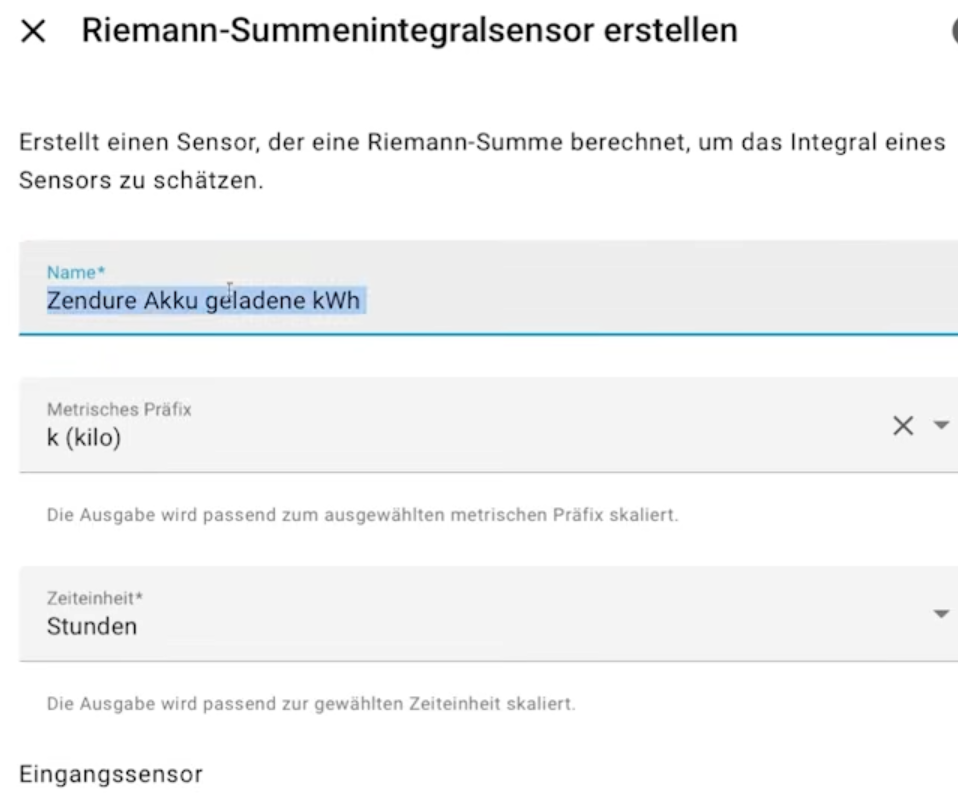958x802 pixels.
Task: Close the Riemann-Summenintegralsensor dialog
Action: [x=33, y=31]
